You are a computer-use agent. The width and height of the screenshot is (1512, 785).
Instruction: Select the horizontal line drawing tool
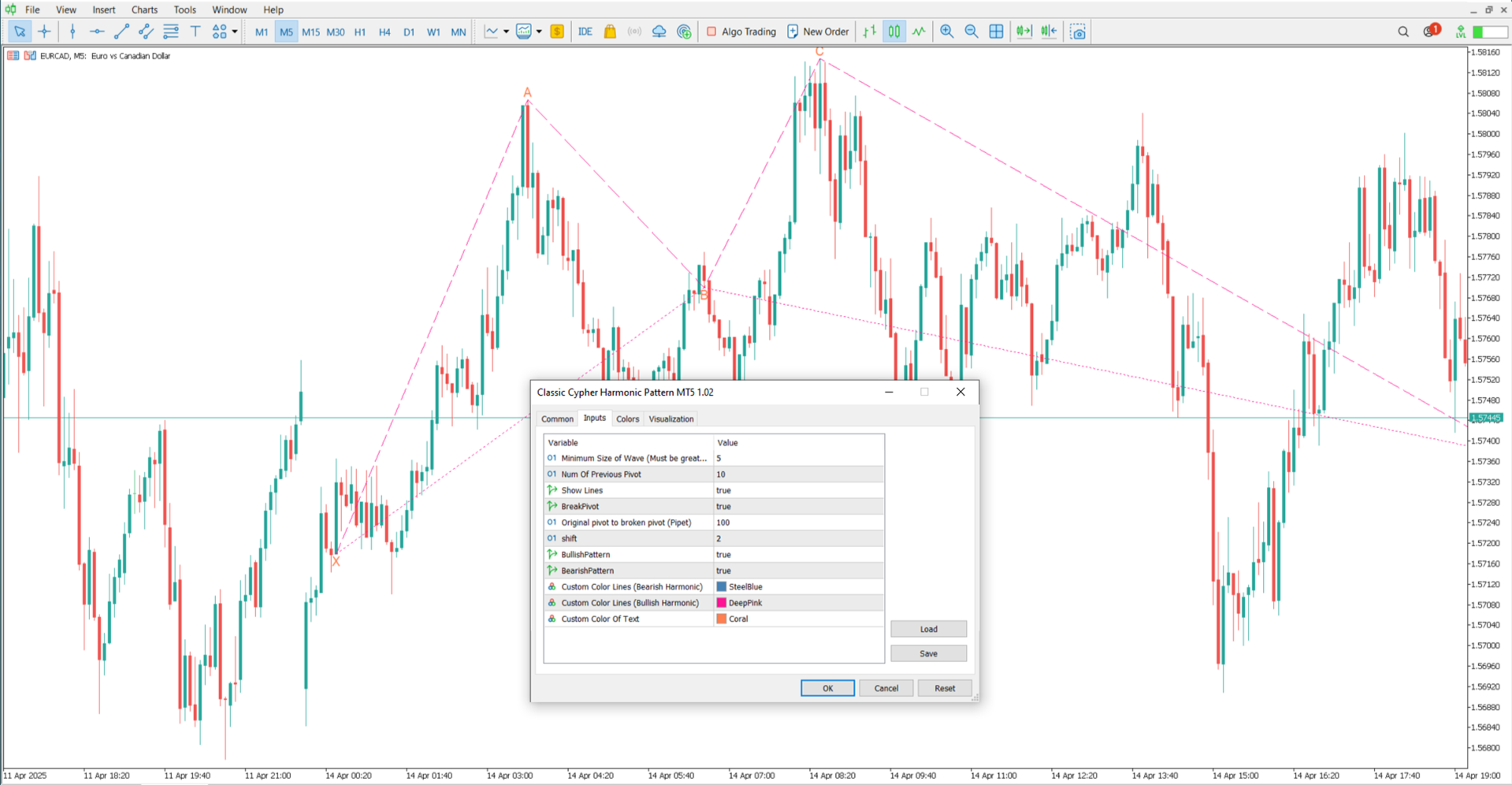pos(97,32)
